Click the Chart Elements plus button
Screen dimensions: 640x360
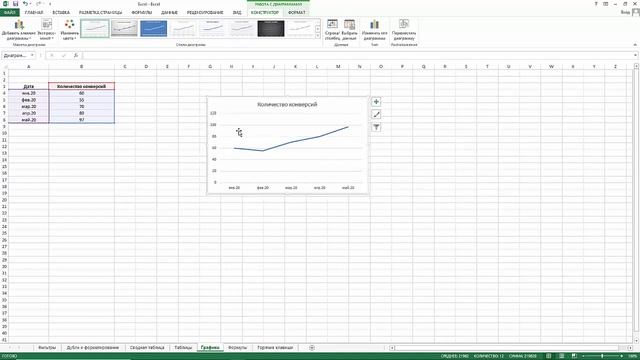376,102
